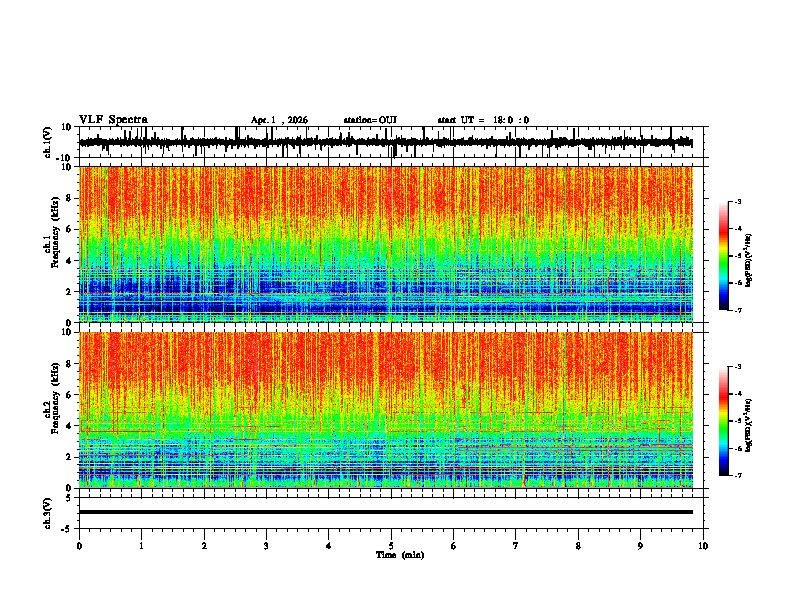Click the ch.2 color bar log(PSD) label
This screenshot has width=792, height=612.
point(749,426)
